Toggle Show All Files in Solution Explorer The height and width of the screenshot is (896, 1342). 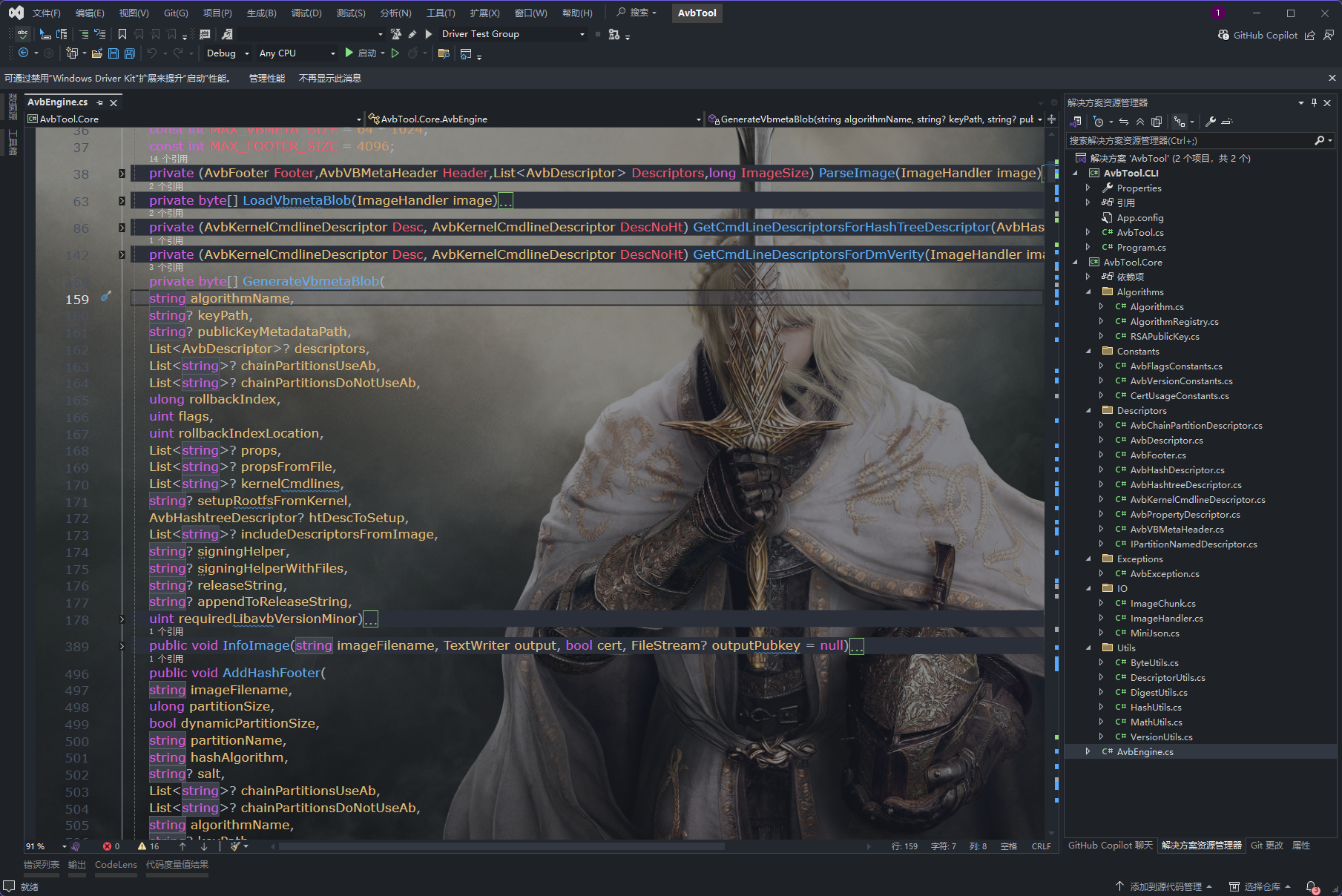click(1156, 122)
